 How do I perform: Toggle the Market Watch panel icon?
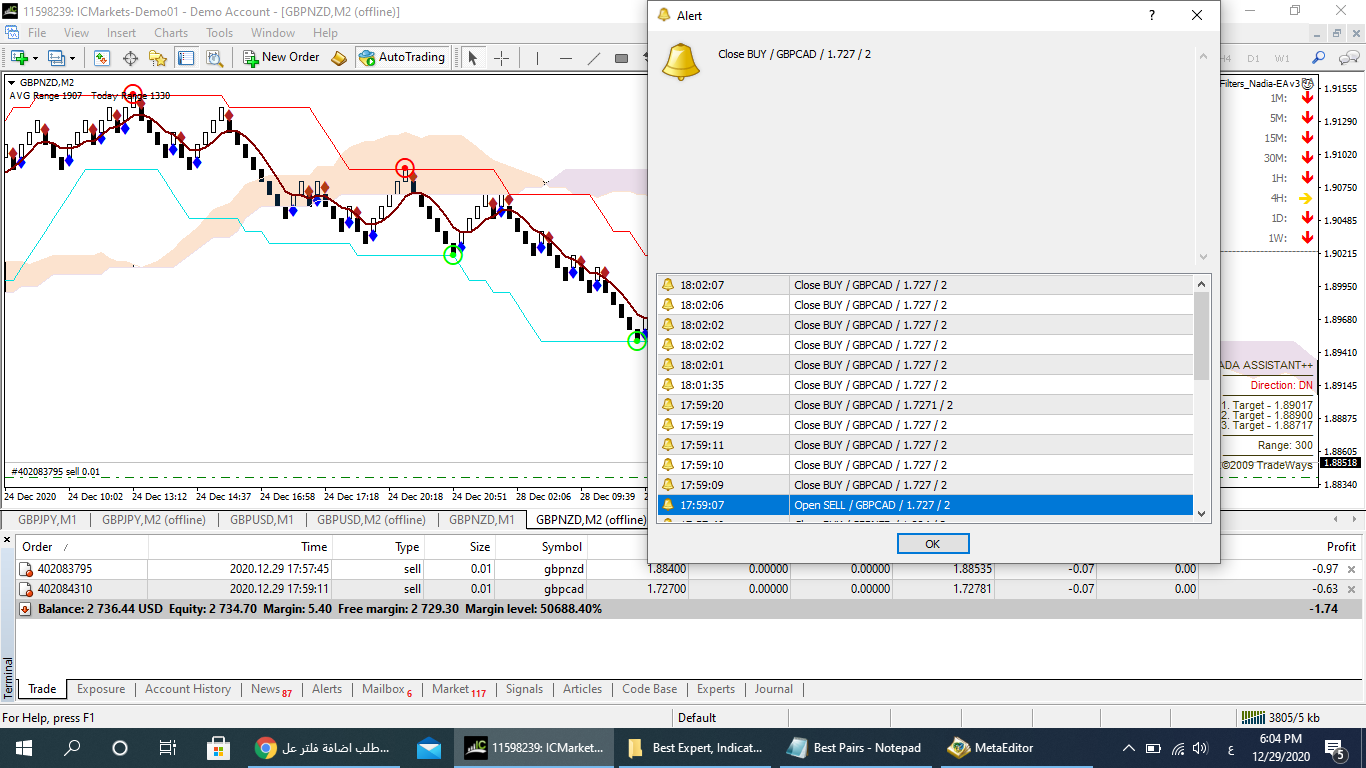(x=103, y=58)
